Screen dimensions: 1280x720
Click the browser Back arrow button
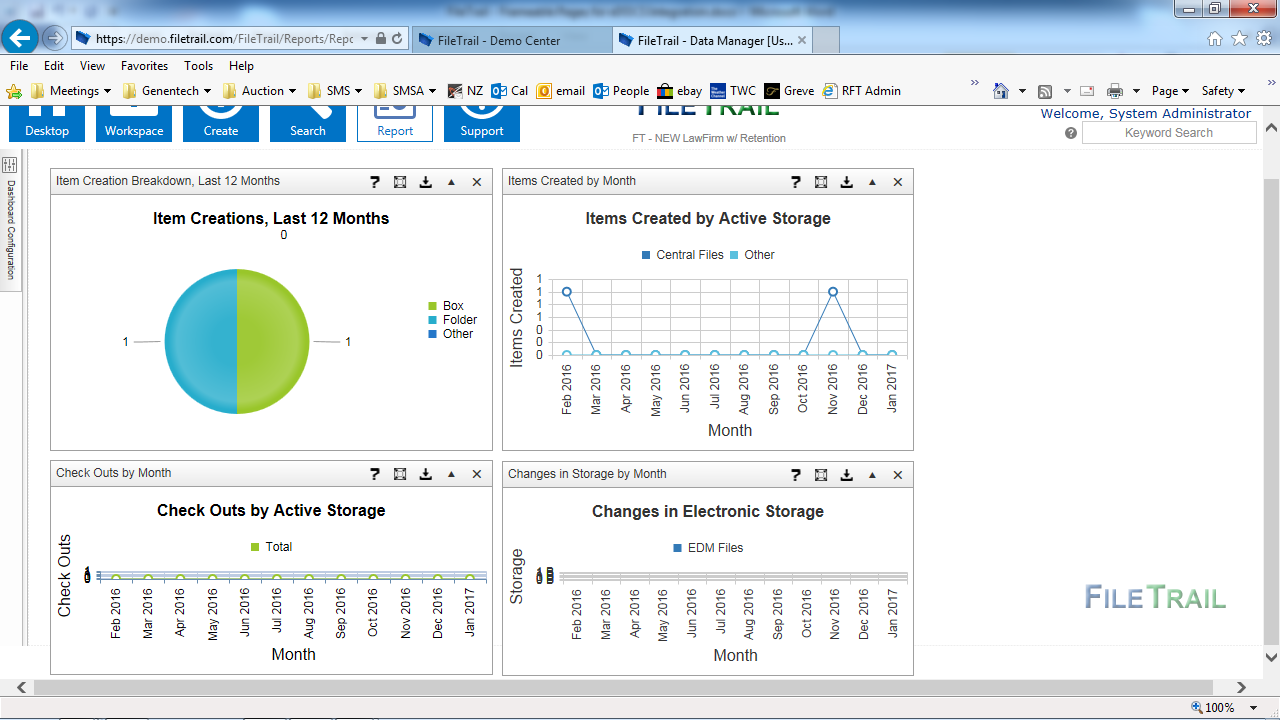[20, 38]
